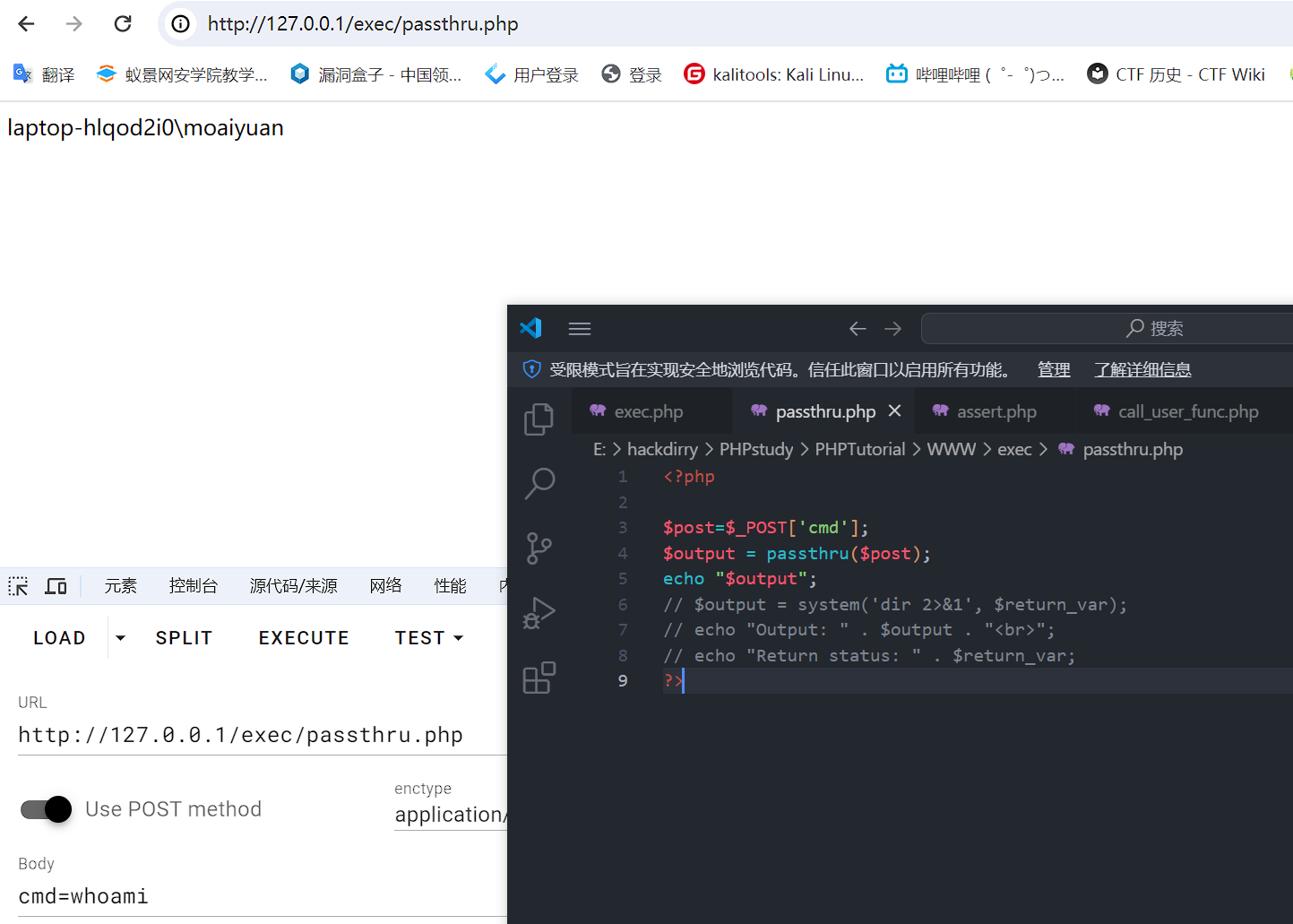1293x924 pixels.
Task: Click the passthru($post) code line
Action: 797,554
